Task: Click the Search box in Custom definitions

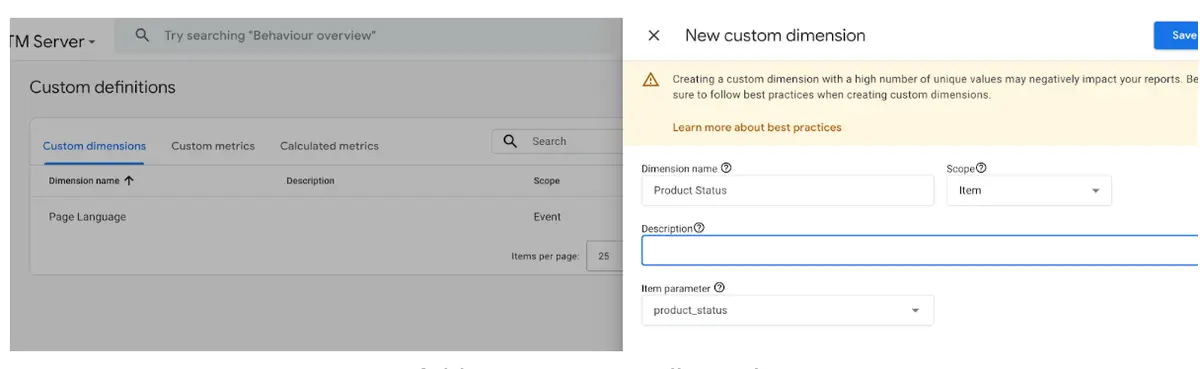Action: pos(557,142)
